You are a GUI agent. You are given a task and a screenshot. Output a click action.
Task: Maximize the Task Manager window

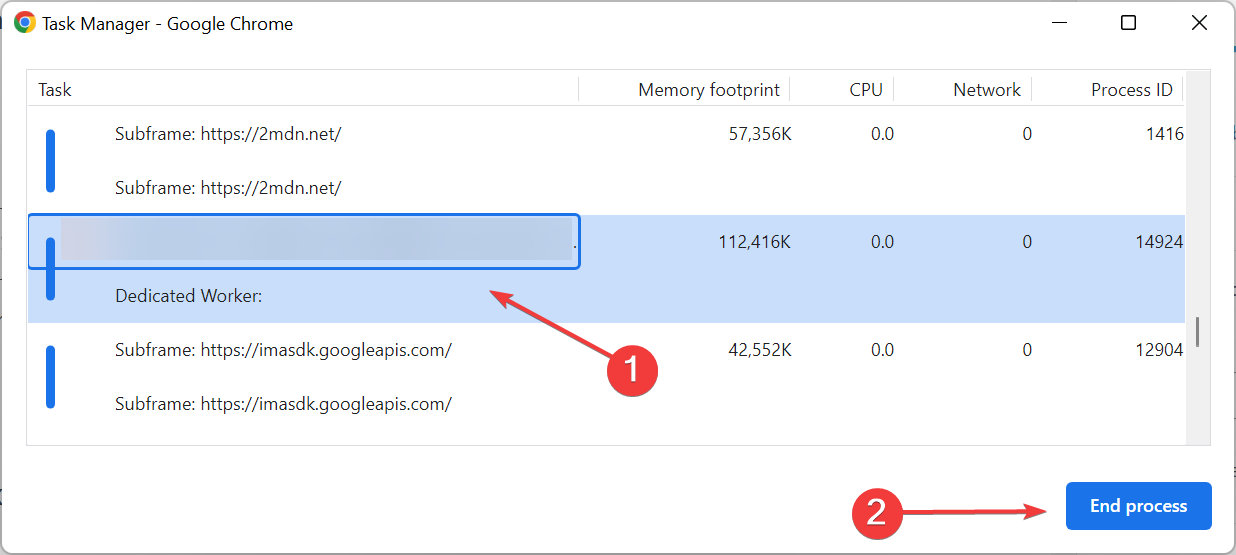pos(1128,23)
